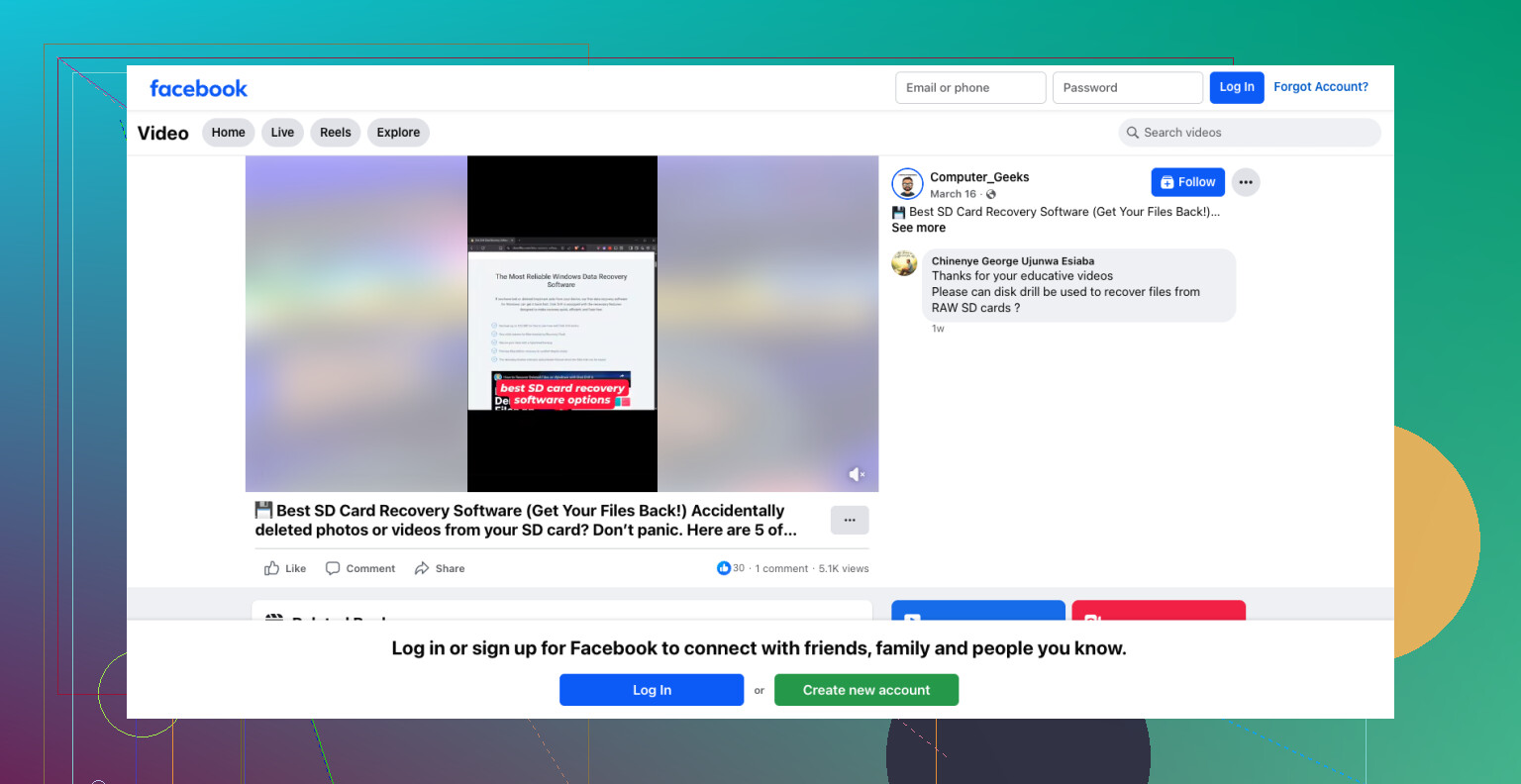Click the Log In button in header
The height and width of the screenshot is (784, 1521).
1237,87
